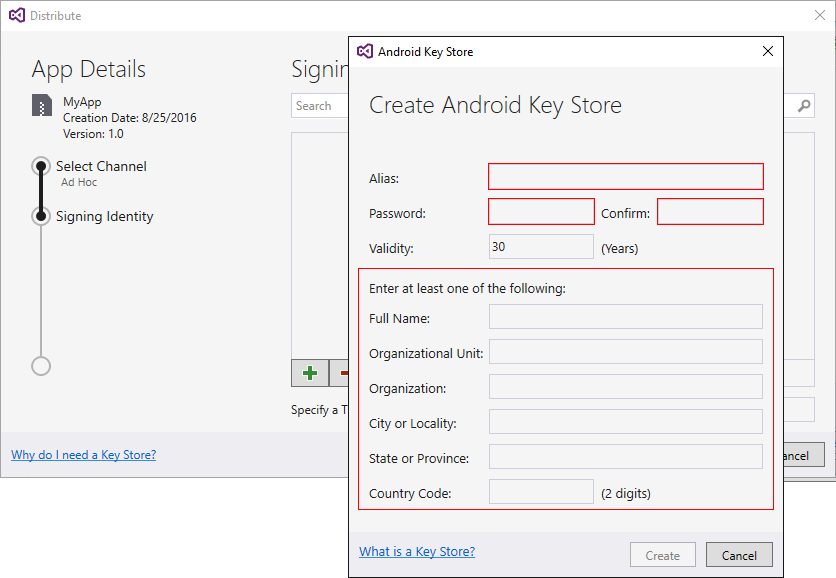
Task: Click the Validity field showing 30
Action: [x=541, y=247]
